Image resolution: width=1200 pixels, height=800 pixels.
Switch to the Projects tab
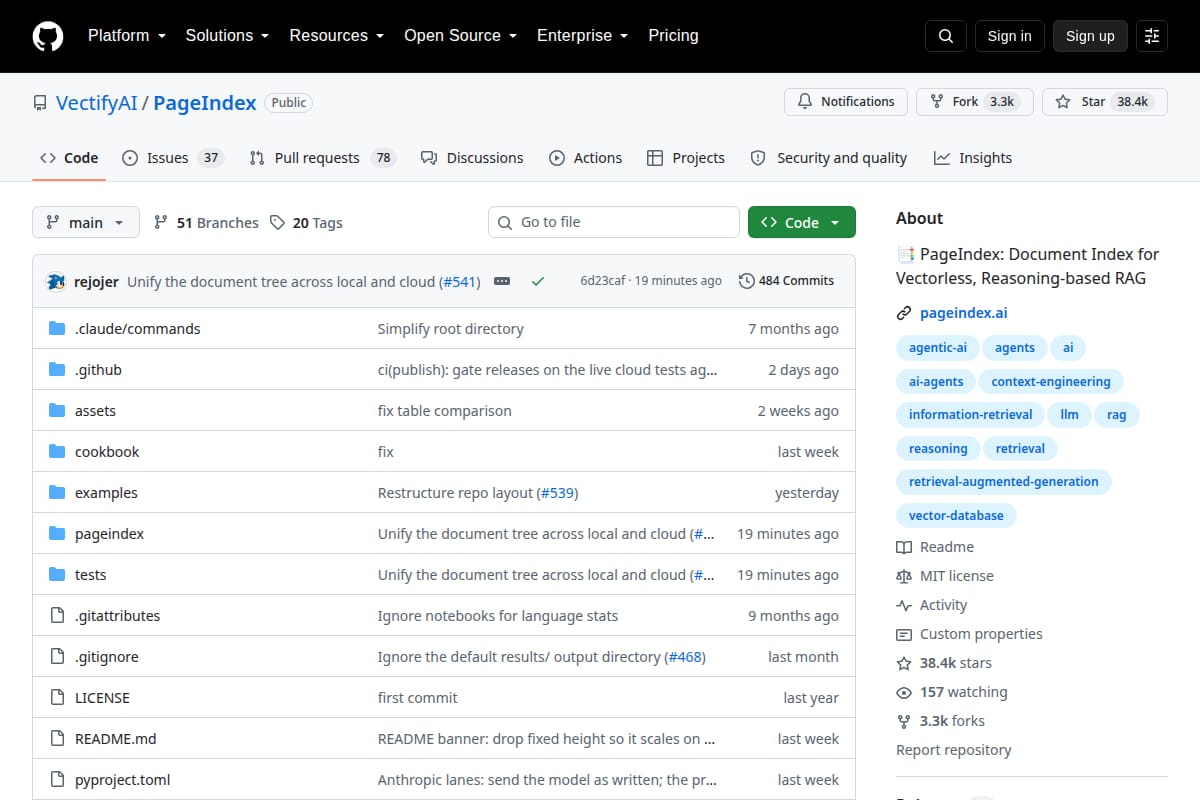(686, 158)
